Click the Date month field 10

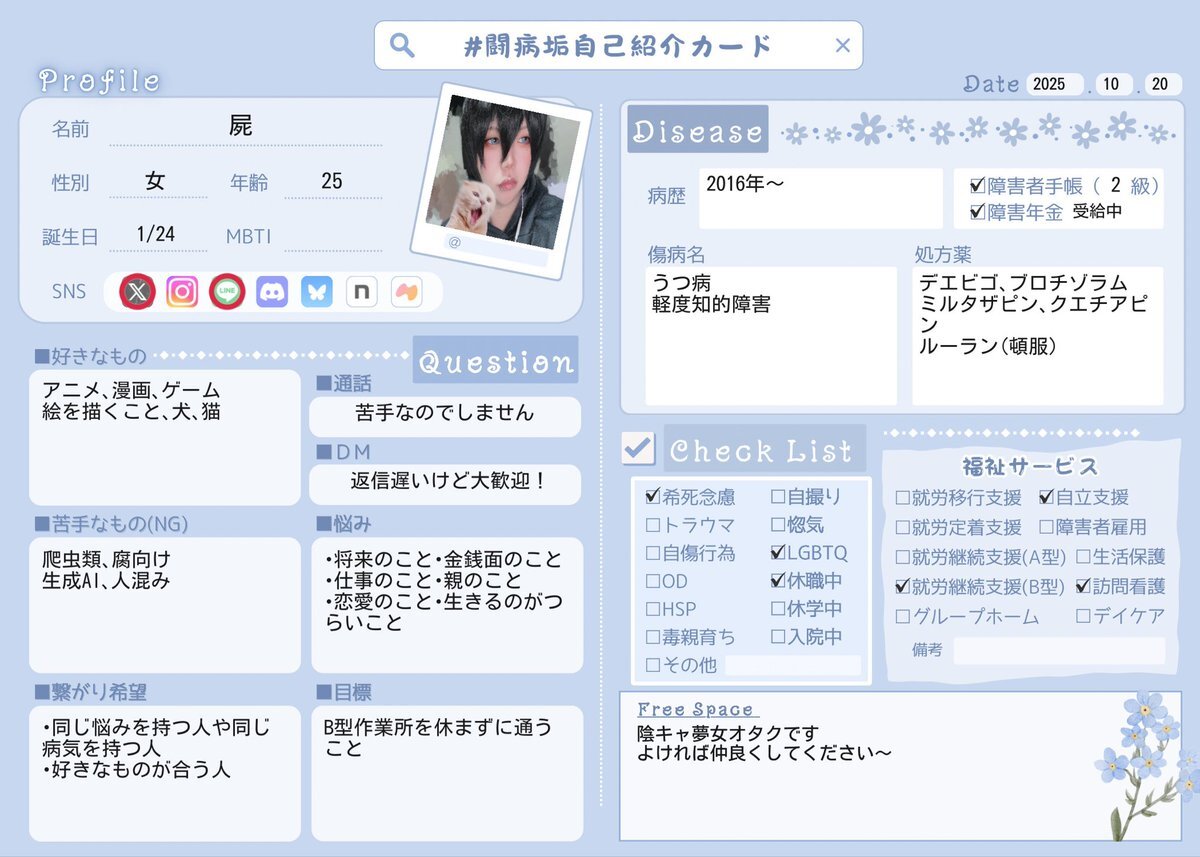(1113, 85)
